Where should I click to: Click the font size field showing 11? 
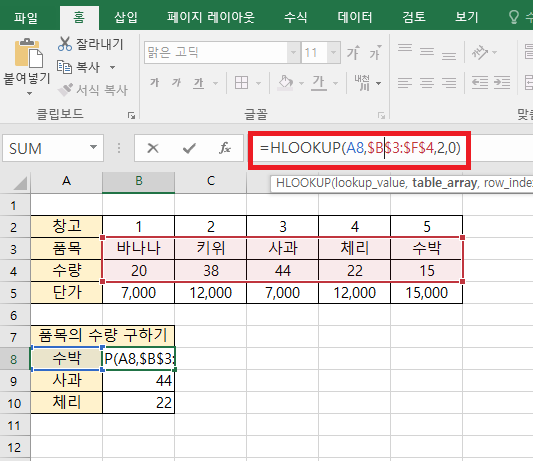(314, 53)
